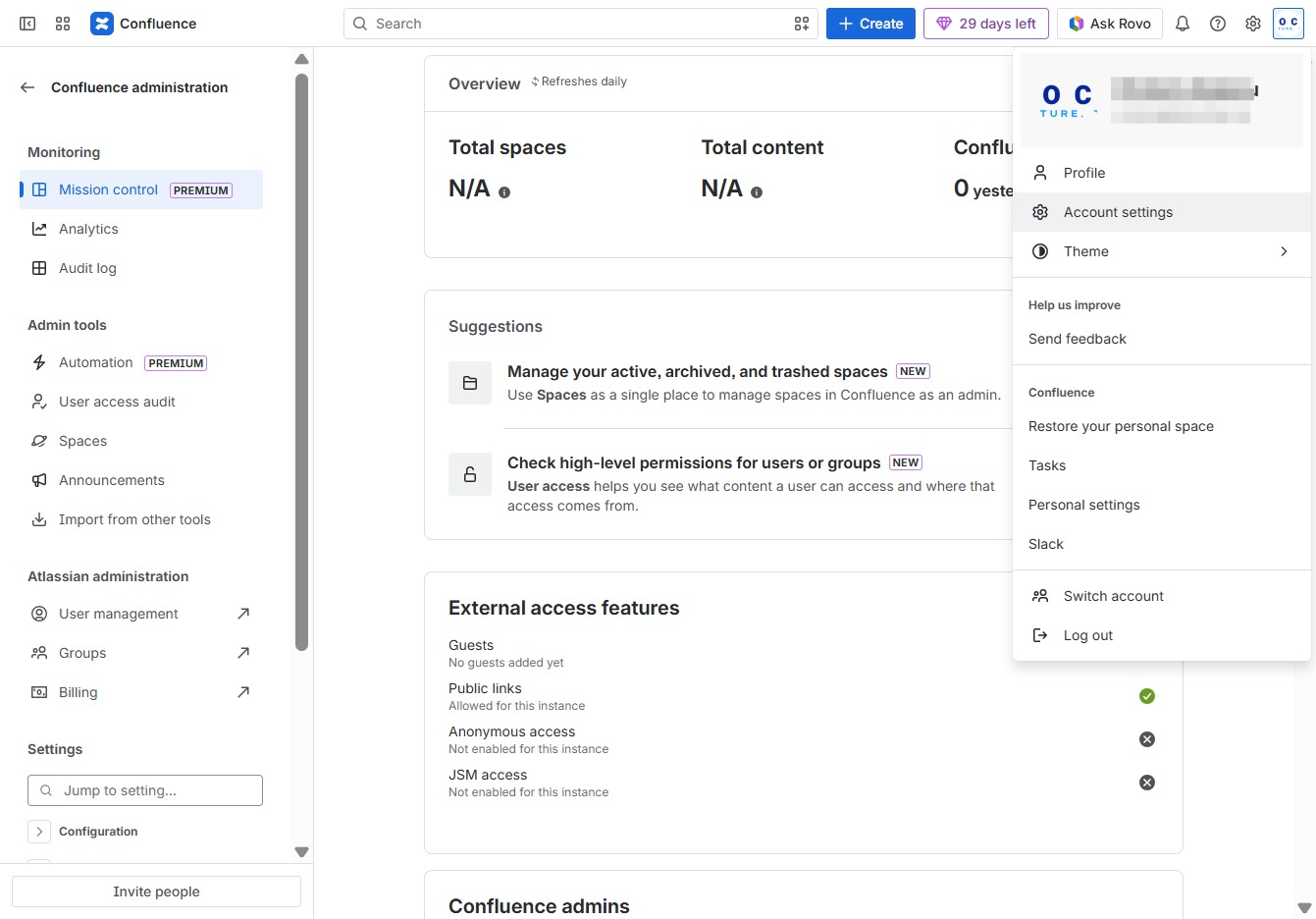Open Account settings from the account menu

tap(1162, 212)
